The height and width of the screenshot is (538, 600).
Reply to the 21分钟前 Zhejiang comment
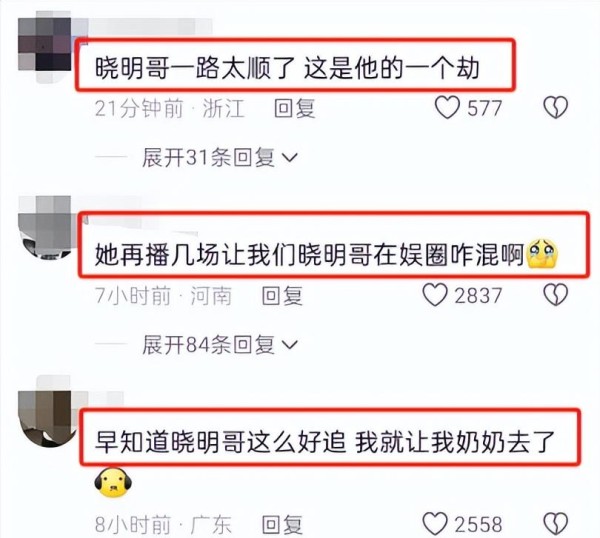coord(295,108)
